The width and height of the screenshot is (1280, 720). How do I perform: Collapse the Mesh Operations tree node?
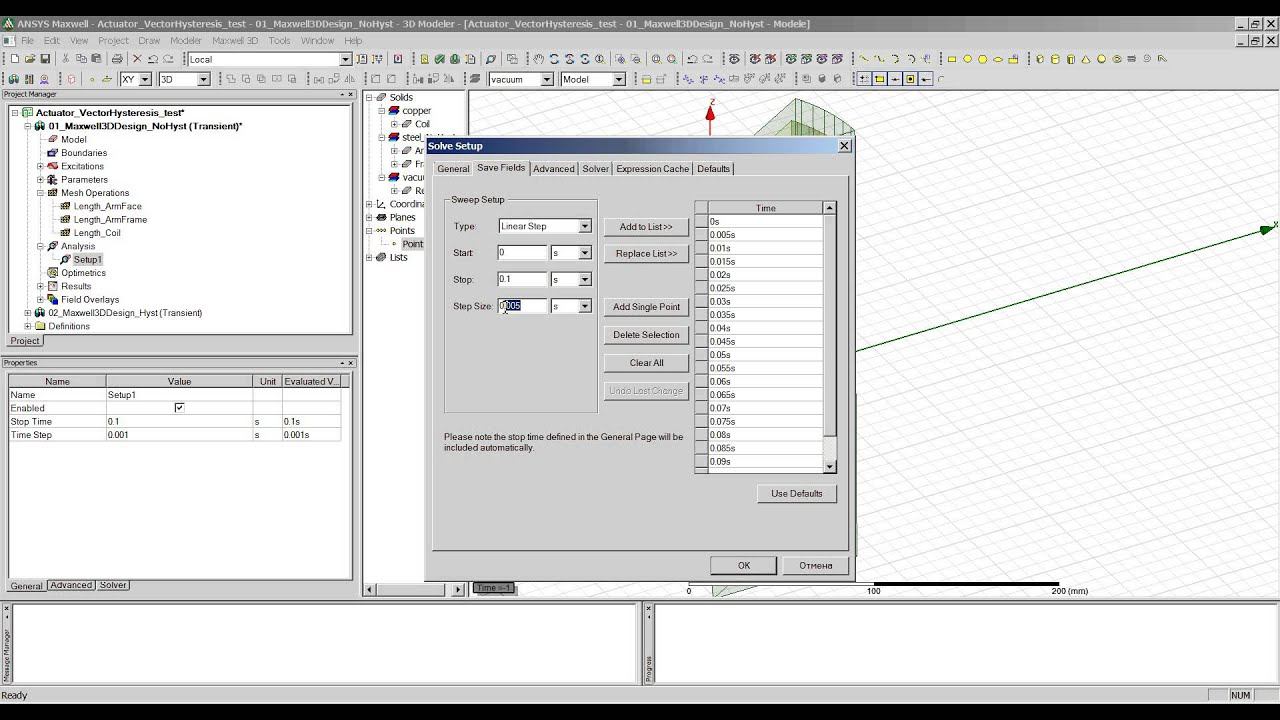(x=40, y=193)
